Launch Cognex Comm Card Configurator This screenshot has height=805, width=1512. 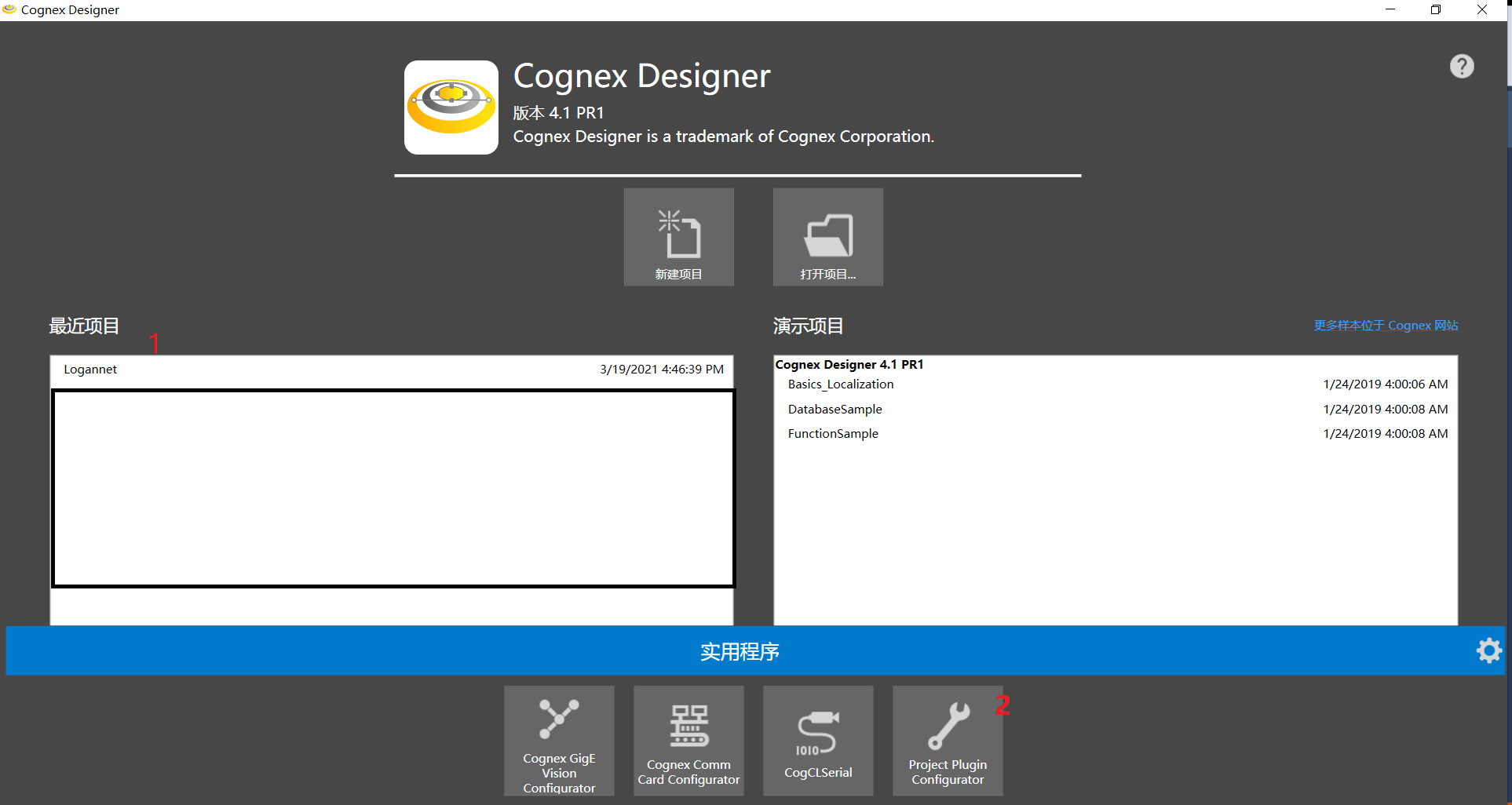point(688,741)
